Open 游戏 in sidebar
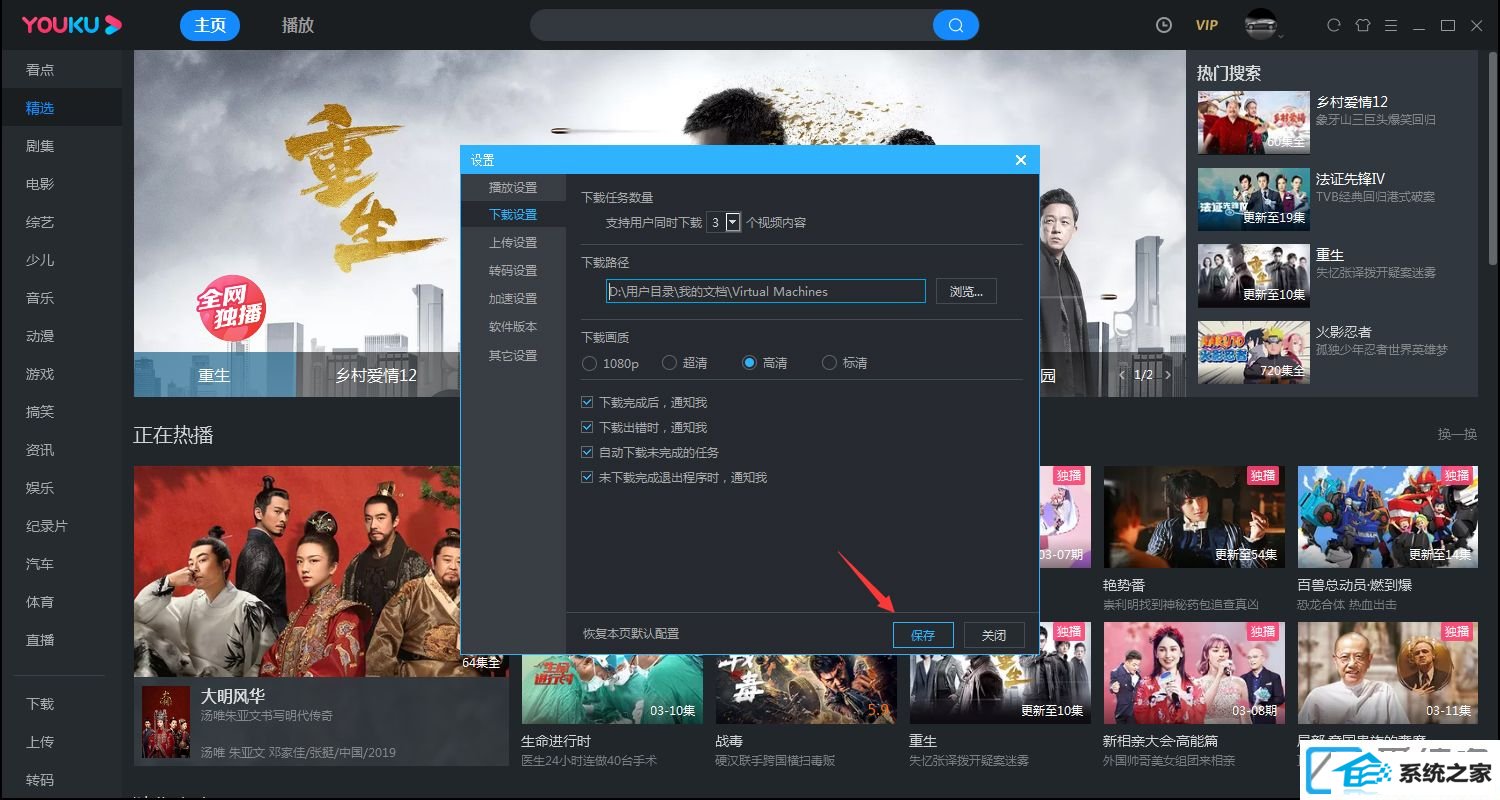The width and height of the screenshot is (1500, 800). tap(40, 374)
